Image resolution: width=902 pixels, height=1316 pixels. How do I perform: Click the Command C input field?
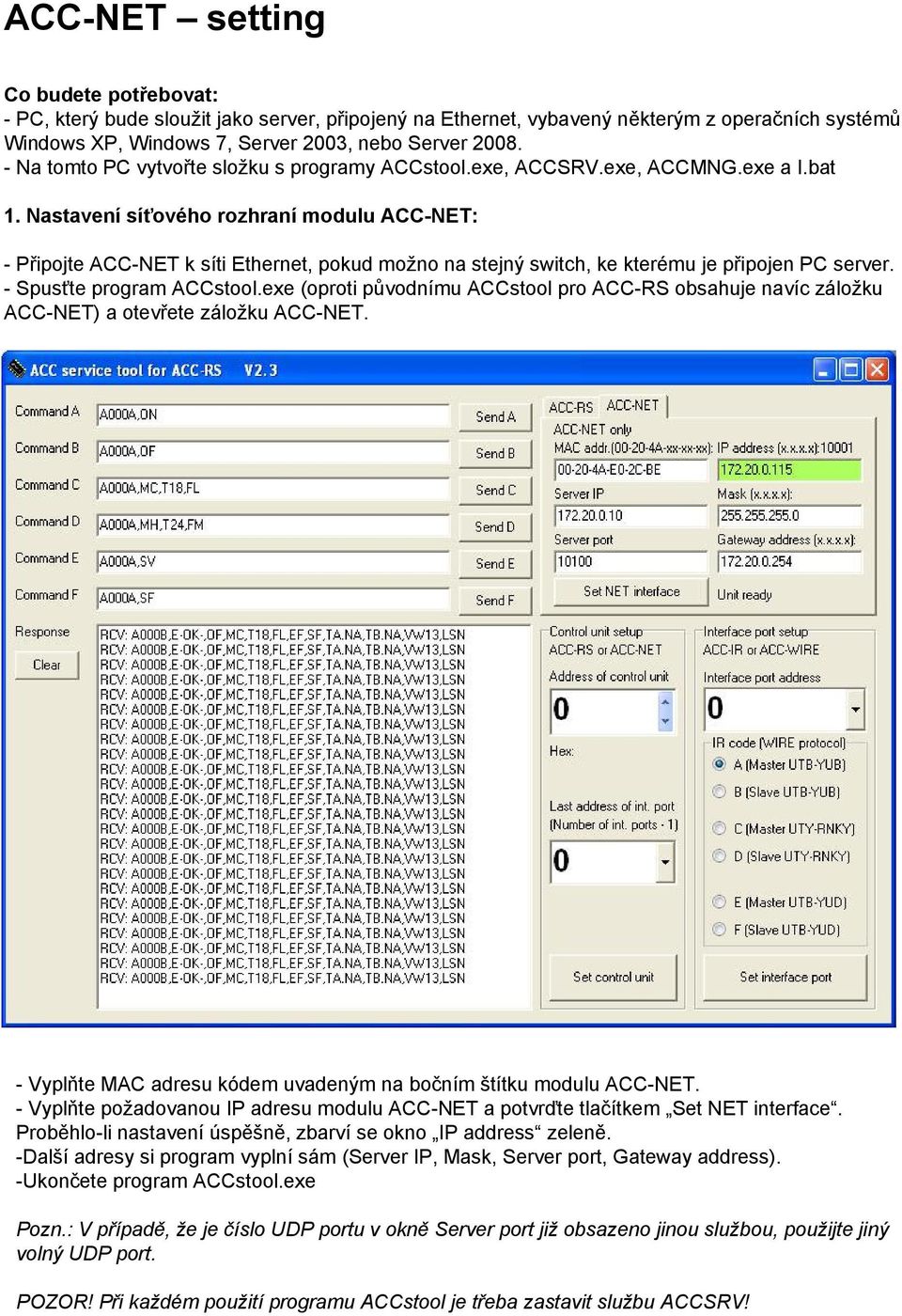[x=273, y=488]
